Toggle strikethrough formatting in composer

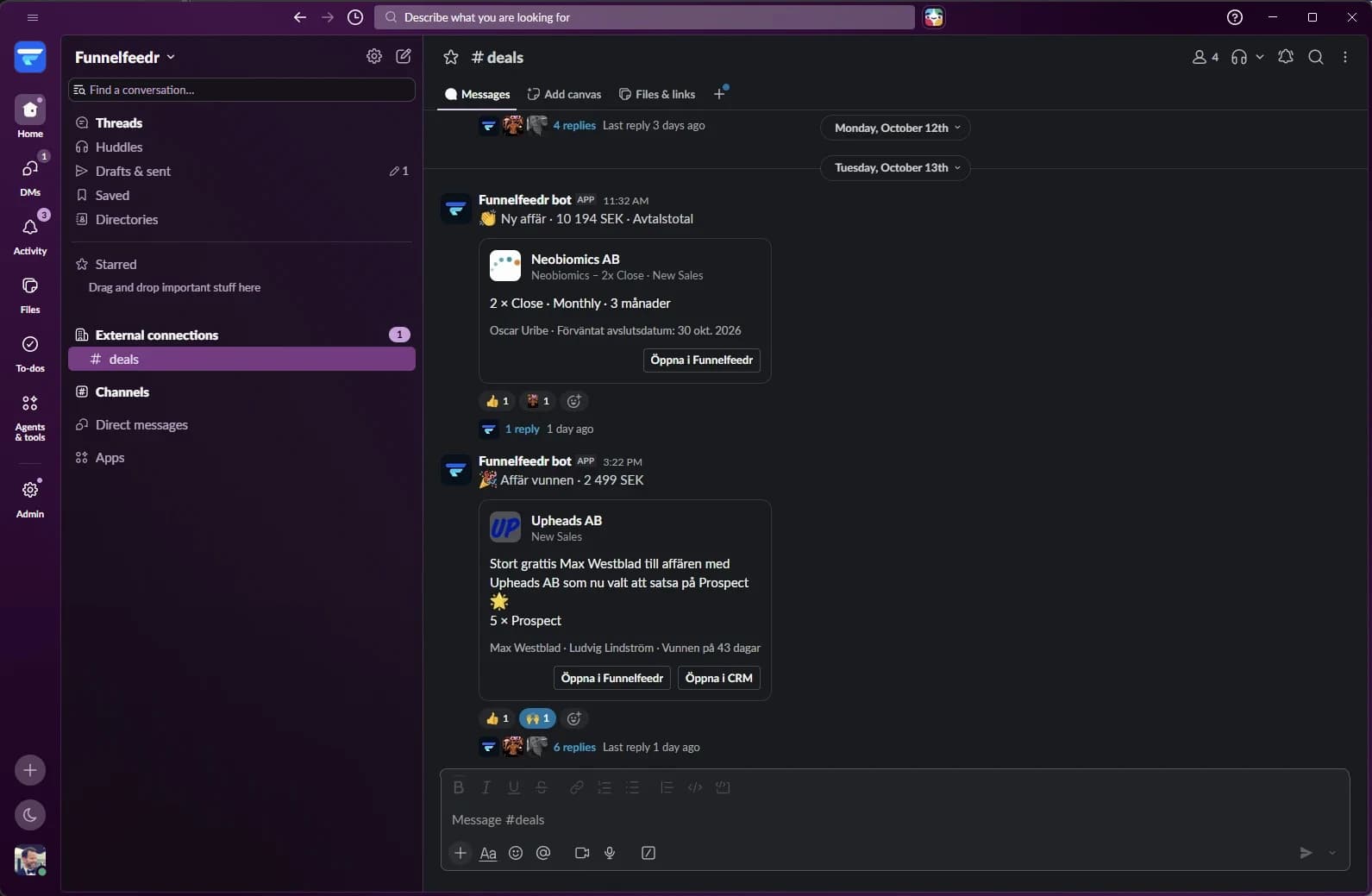(x=542, y=787)
